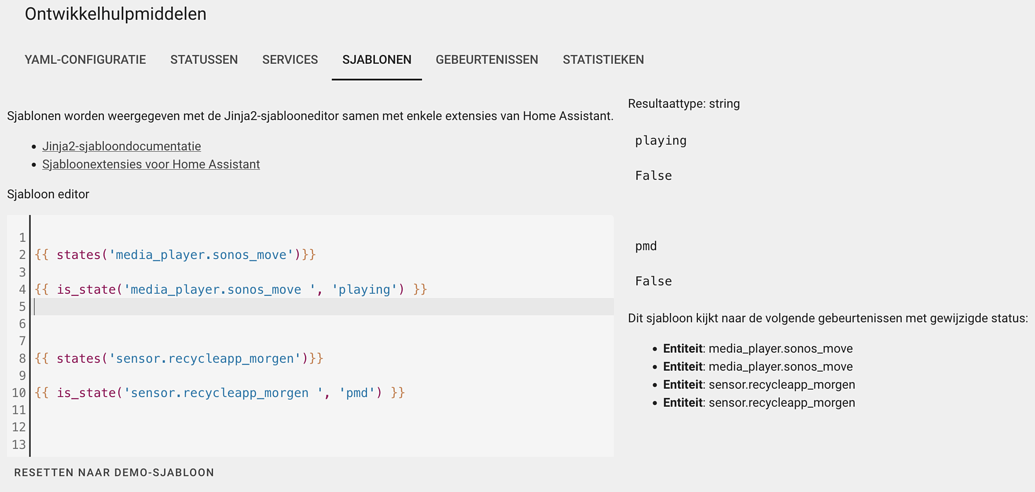1035x492 pixels.
Task: Click RESETTEN NAAR DEMO-SJABLOON button
Action: 114,473
